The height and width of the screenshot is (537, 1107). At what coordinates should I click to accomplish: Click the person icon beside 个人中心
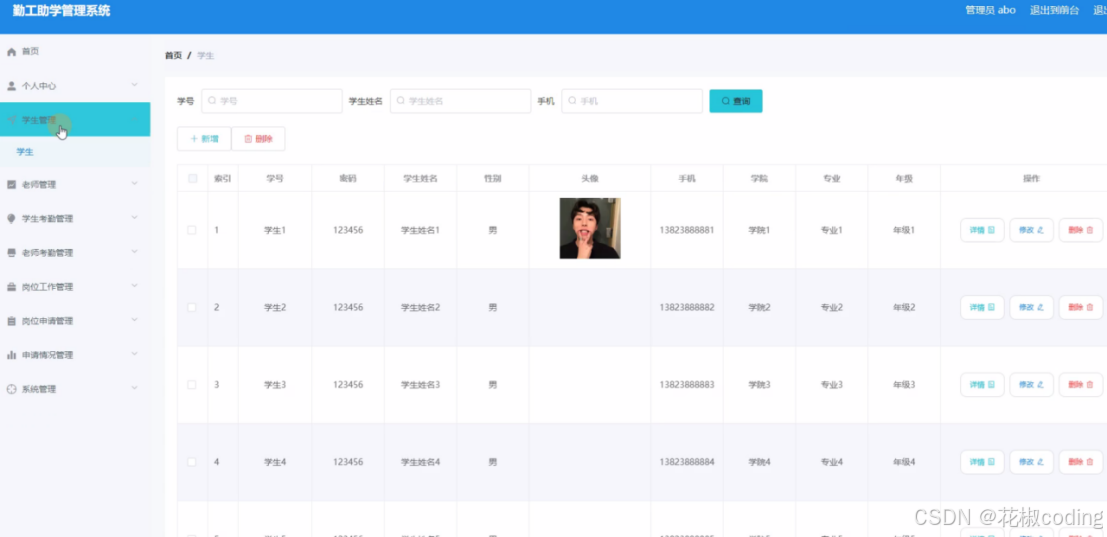click(x=11, y=86)
